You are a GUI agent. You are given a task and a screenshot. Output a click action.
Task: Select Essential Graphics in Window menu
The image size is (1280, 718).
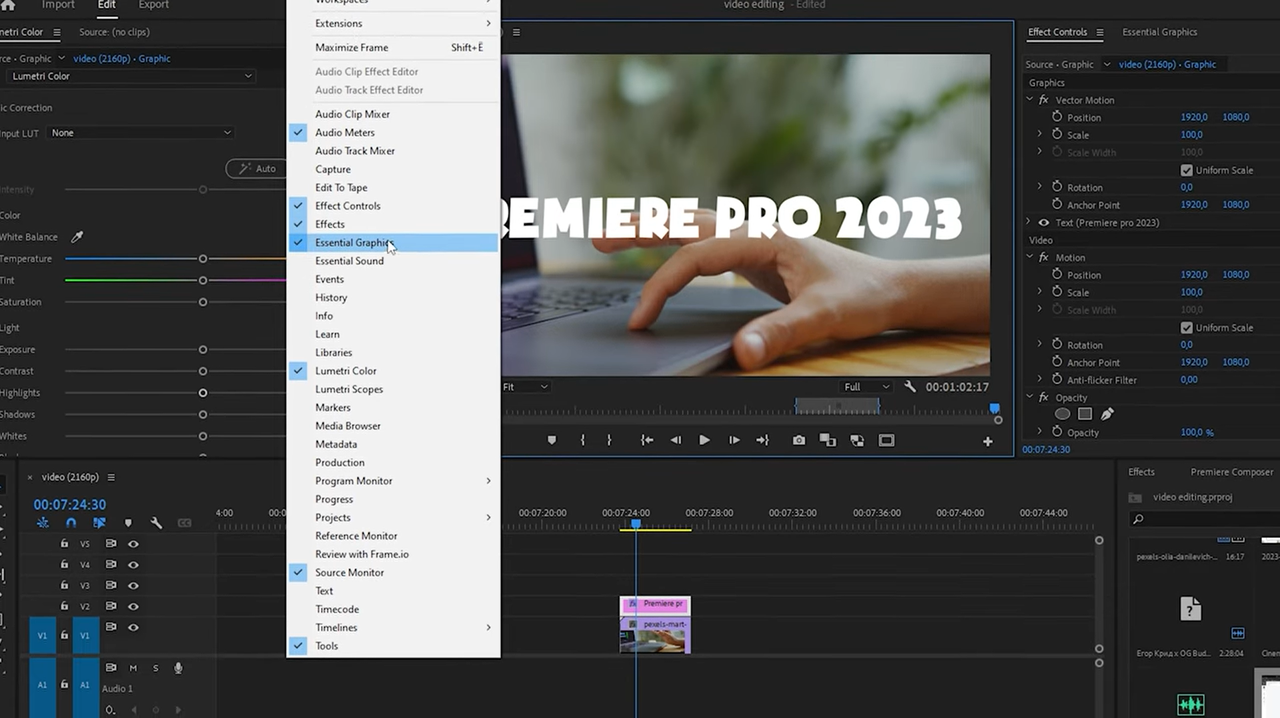coord(392,243)
